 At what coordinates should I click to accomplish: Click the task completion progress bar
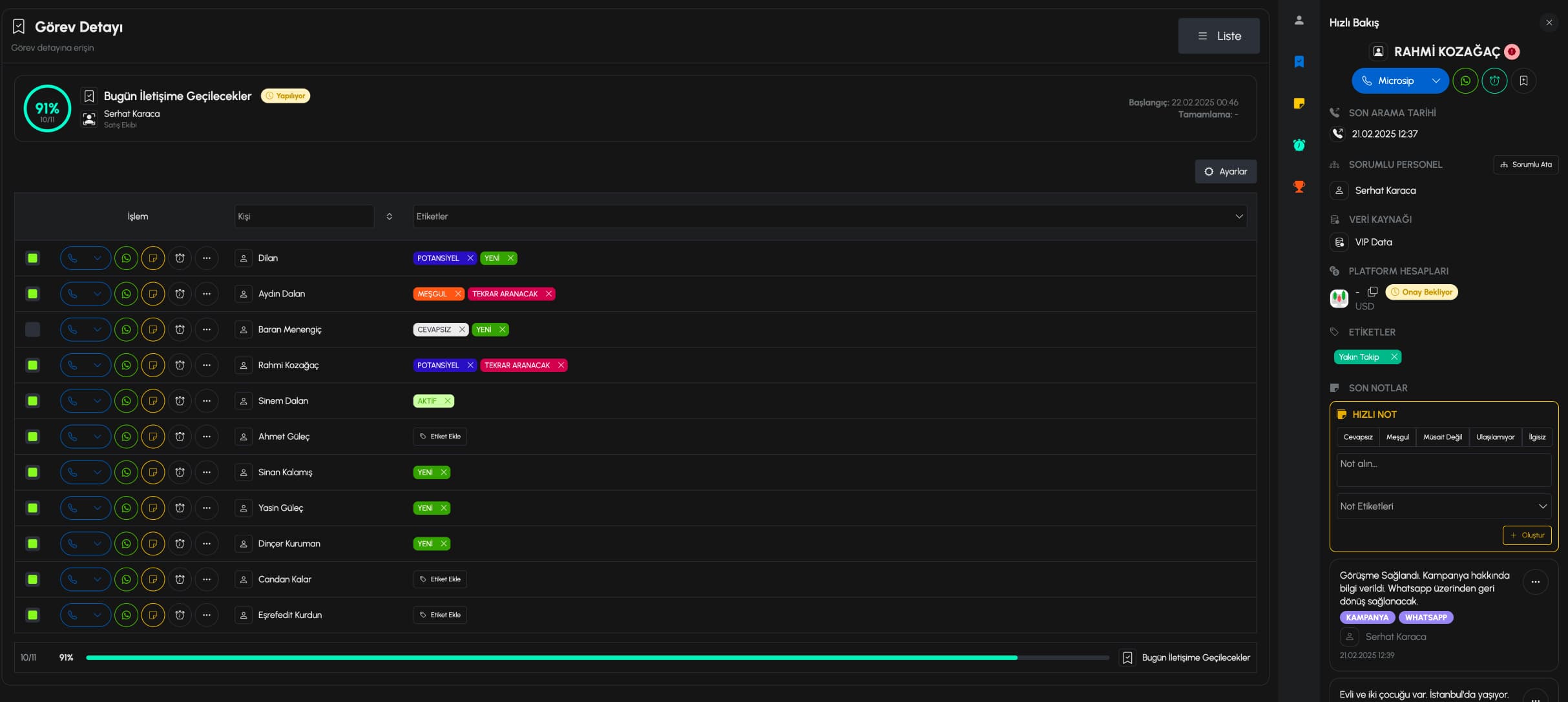pos(597,657)
